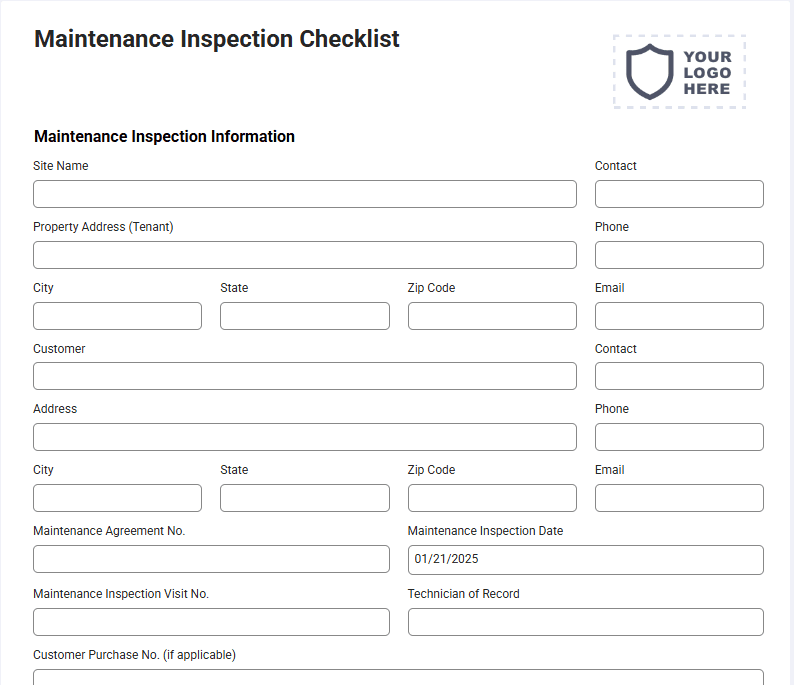Focus the Maintenance Inspection Visit No. field
Viewport: 794px width, 685px height.
211,622
